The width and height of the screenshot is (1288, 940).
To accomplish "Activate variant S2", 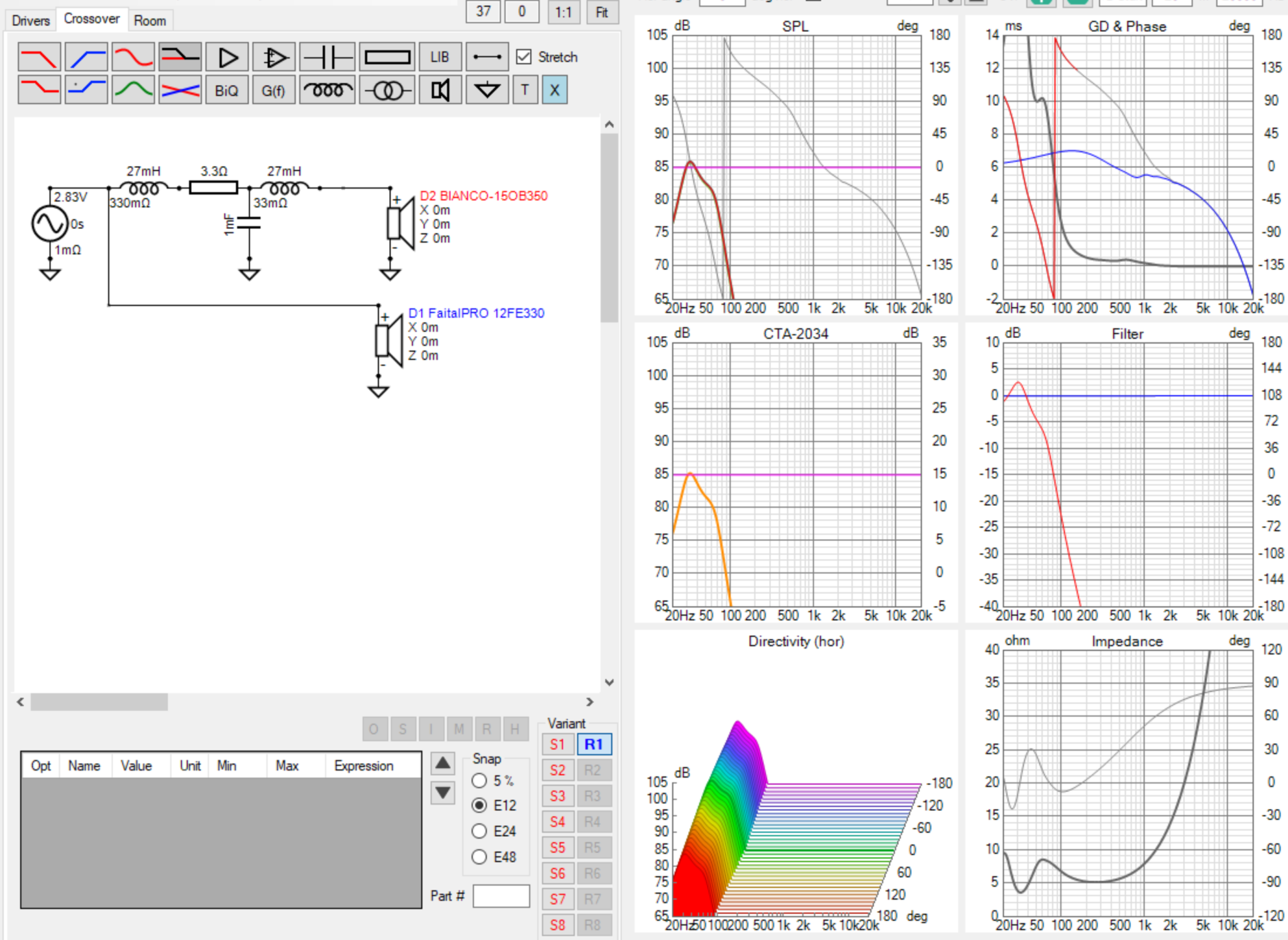I will pyautogui.click(x=558, y=770).
